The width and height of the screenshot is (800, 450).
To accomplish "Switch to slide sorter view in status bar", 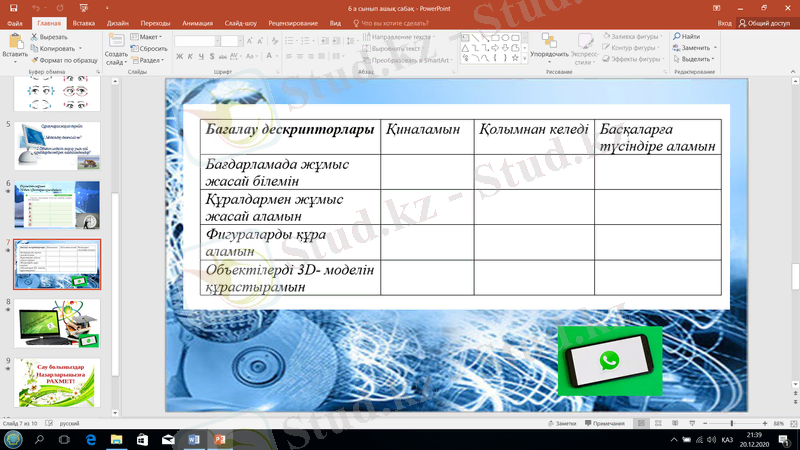I will [660, 424].
